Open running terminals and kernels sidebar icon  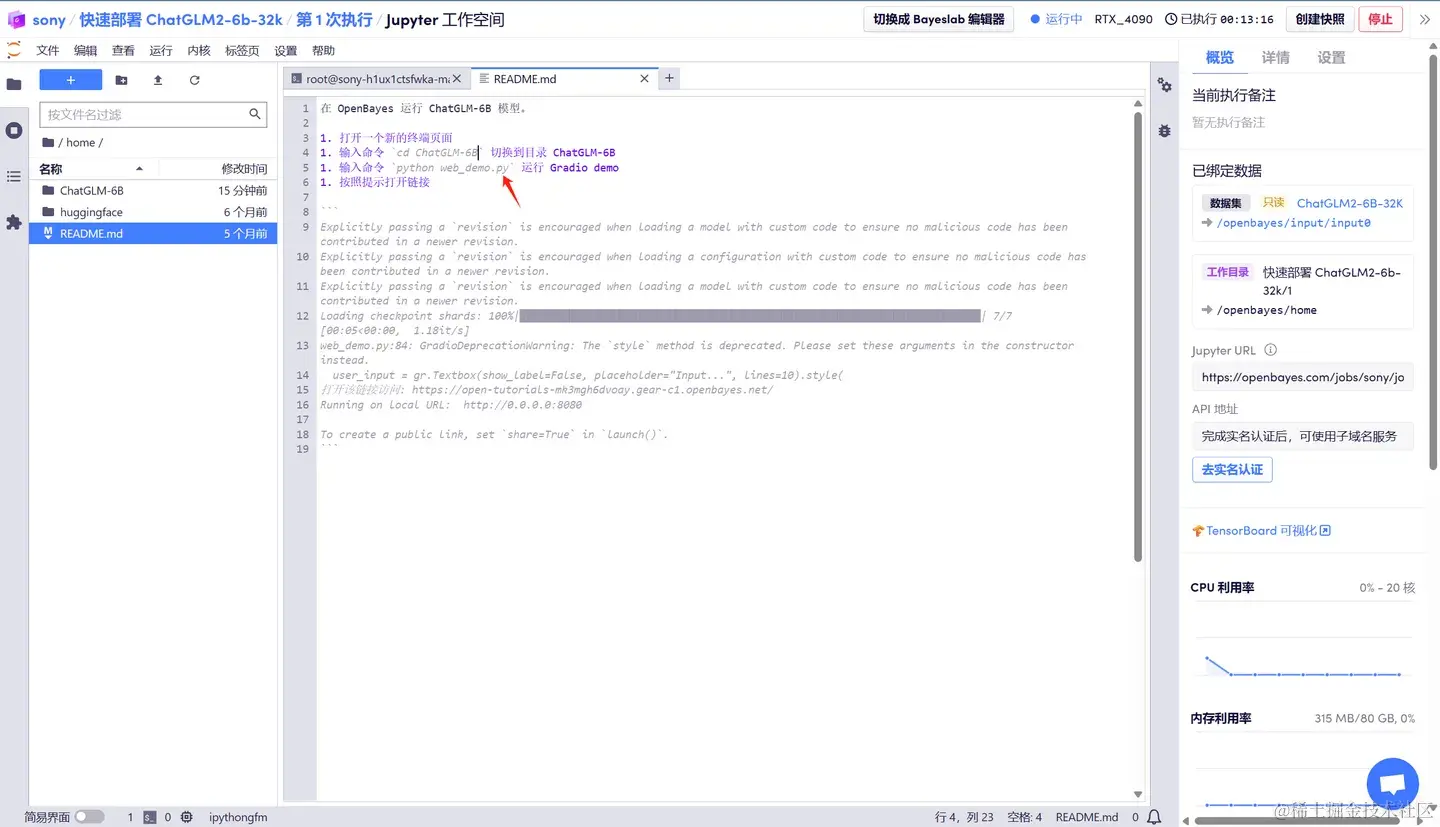coord(14,131)
